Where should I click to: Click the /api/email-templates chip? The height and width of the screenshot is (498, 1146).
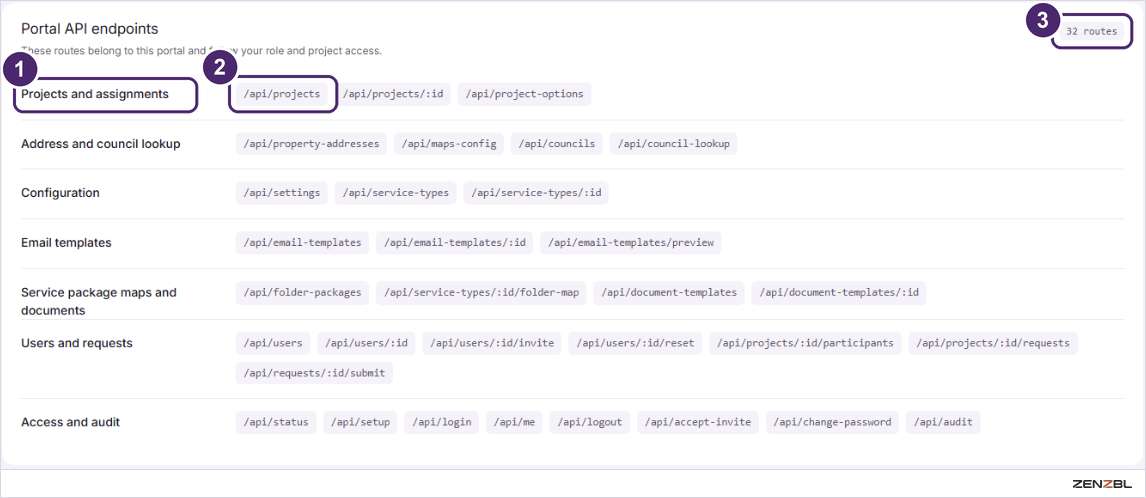[302, 243]
